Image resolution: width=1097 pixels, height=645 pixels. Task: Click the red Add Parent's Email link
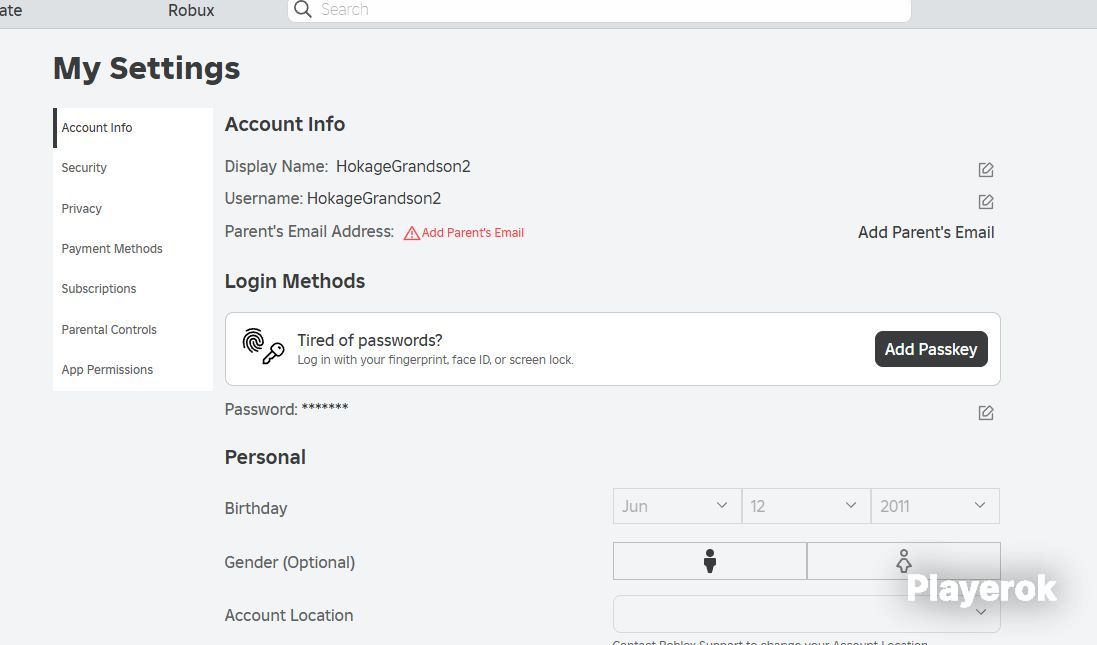pyautogui.click(x=472, y=233)
